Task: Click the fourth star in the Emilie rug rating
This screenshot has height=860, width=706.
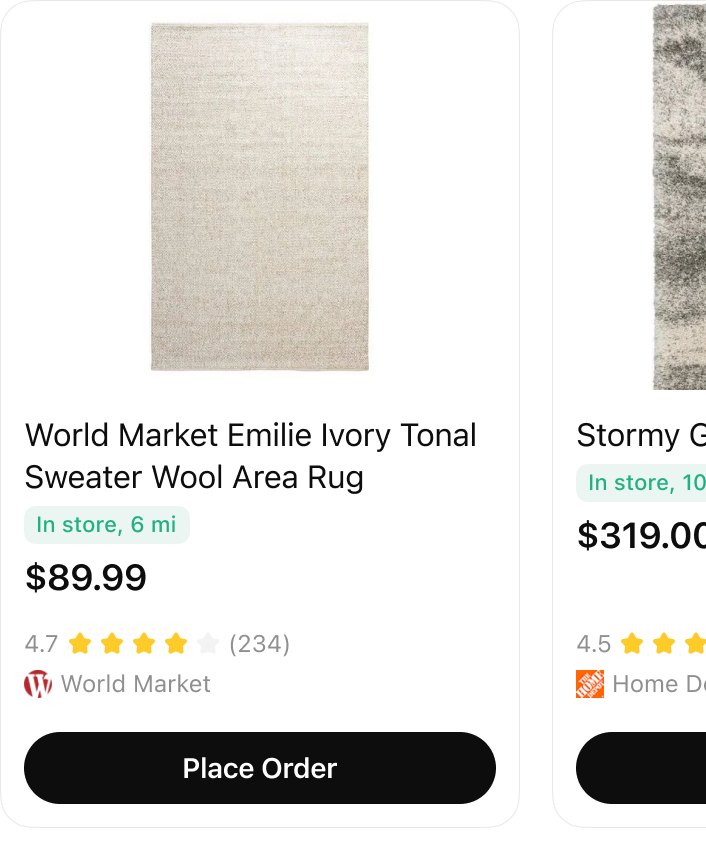Action: (x=176, y=644)
